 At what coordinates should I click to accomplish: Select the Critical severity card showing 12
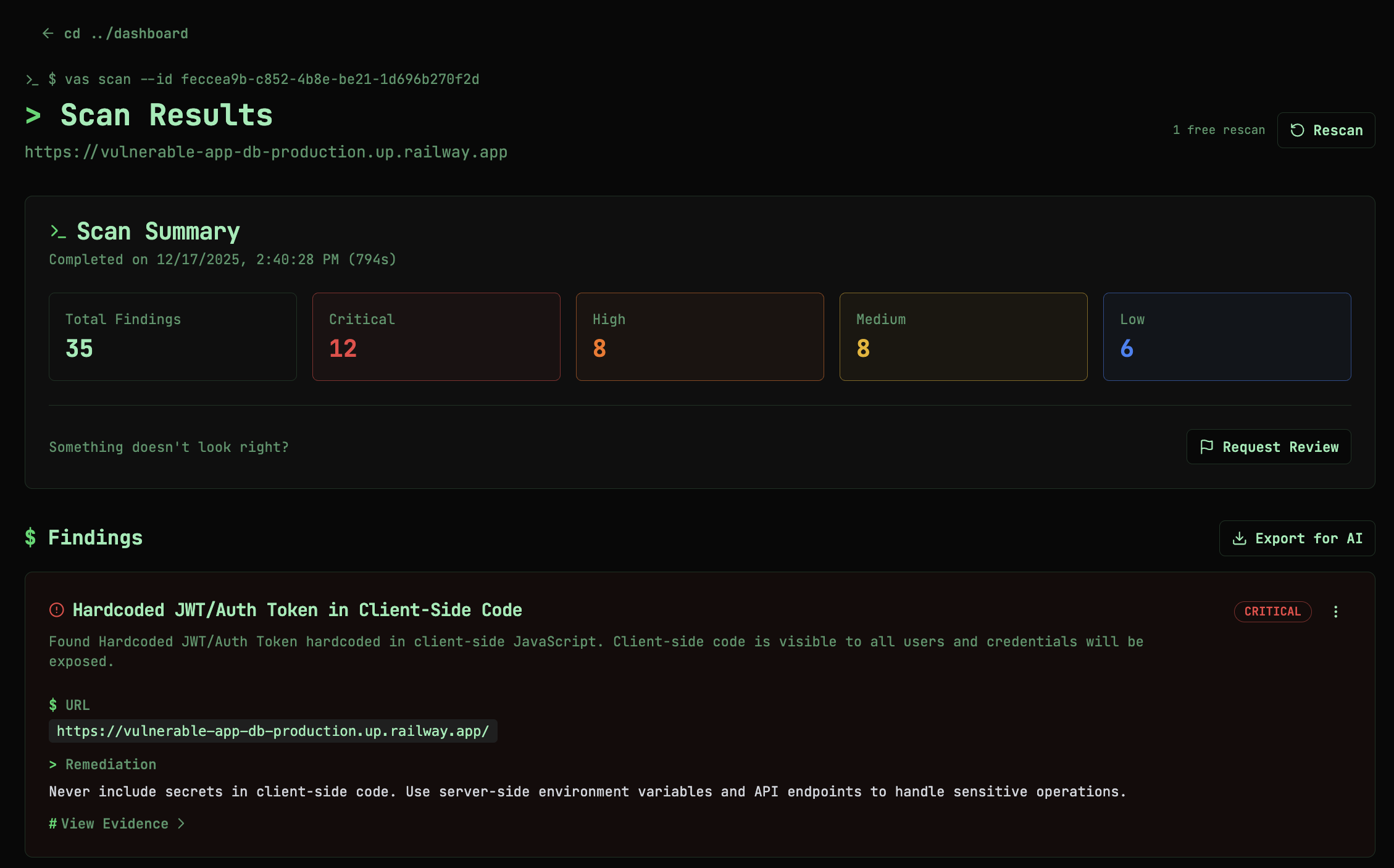coord(436,336)
